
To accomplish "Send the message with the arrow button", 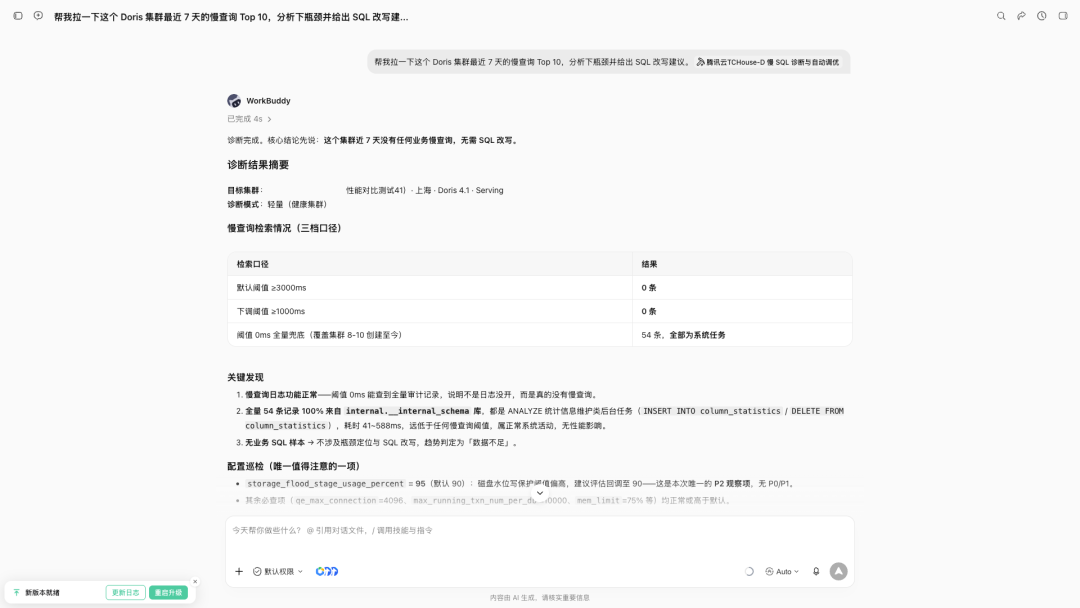I will click(x=838, y=572).
